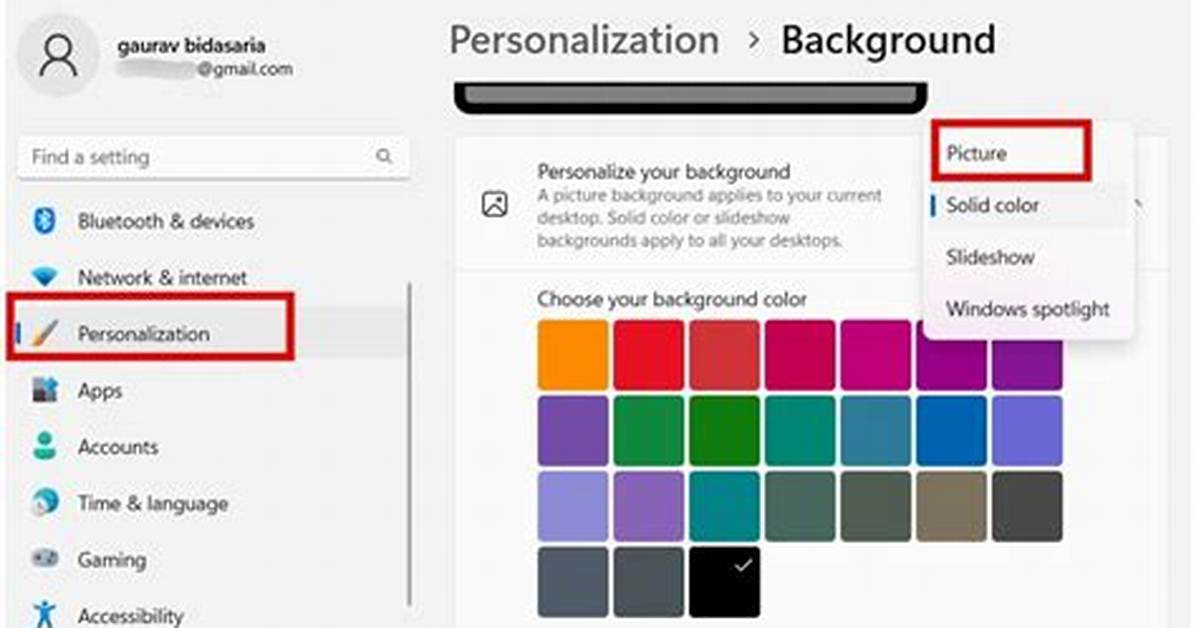
Task: Click the sidebar vertical scrollbar
Action: click(410, 445)
